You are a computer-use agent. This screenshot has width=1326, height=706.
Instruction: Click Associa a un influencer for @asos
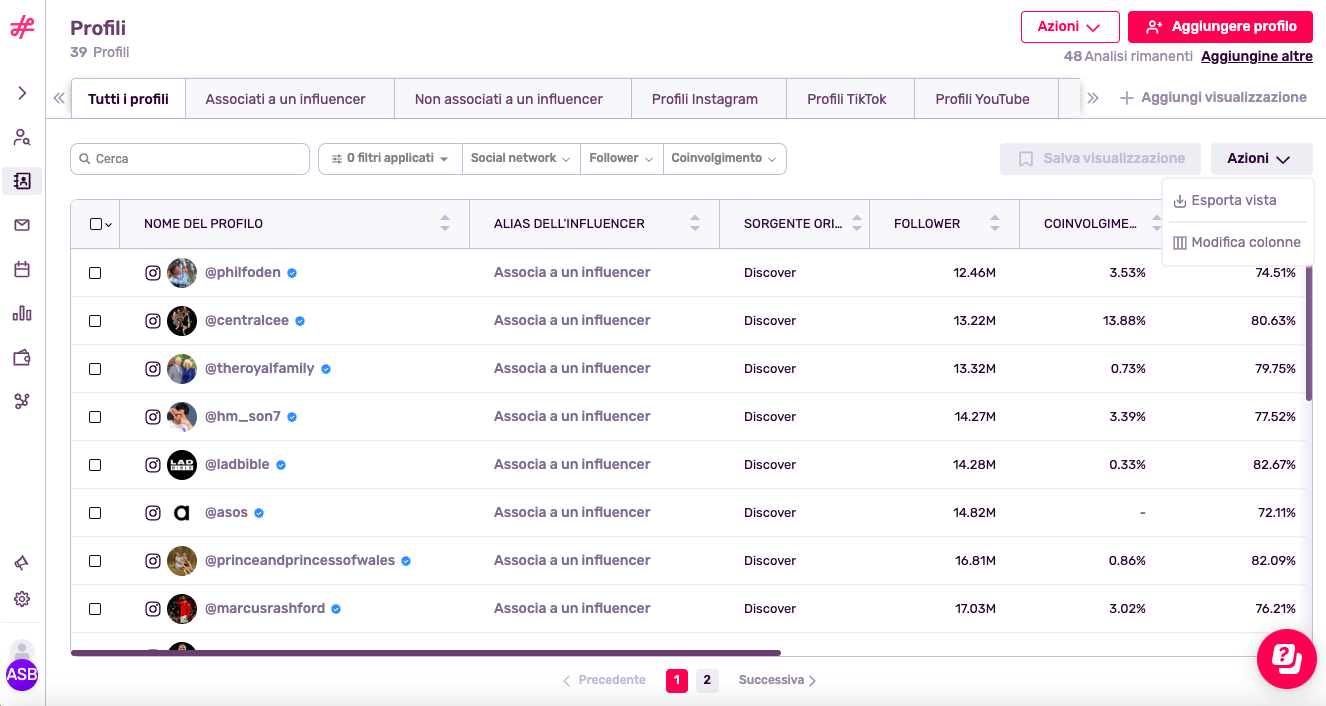[x=572, y=513]
